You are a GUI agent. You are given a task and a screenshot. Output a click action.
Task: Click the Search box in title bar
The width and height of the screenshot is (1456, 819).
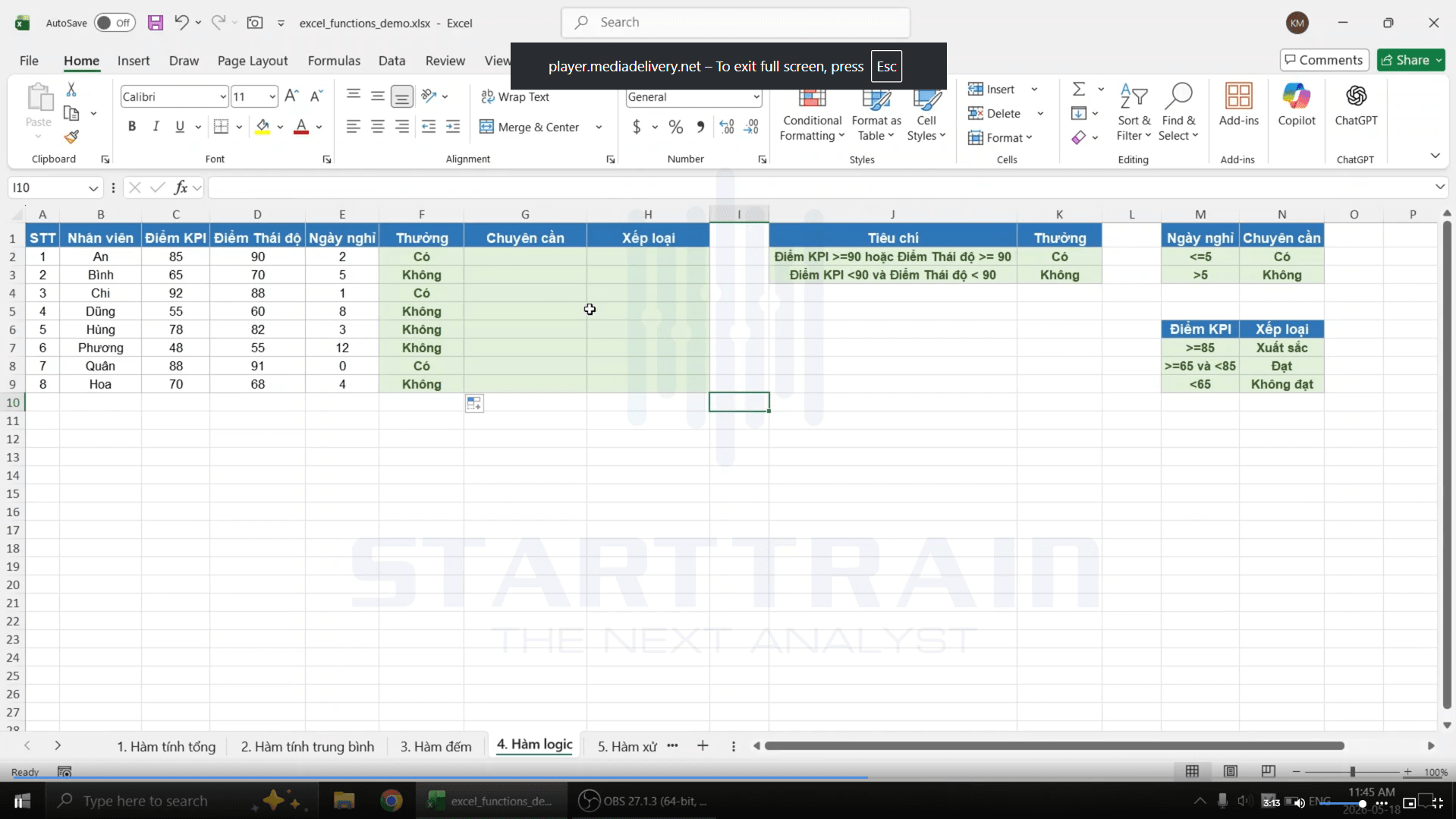(735, 23)
